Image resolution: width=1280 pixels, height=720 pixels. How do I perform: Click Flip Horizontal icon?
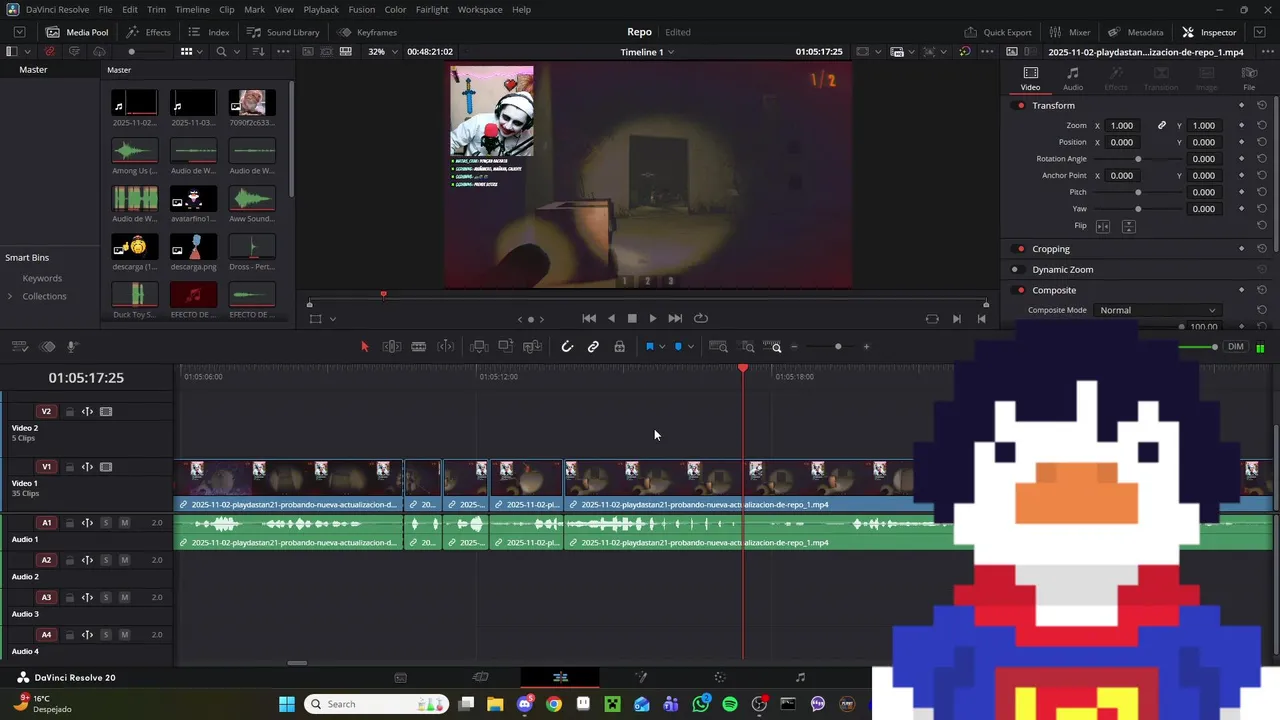[x=1103, y=226]
